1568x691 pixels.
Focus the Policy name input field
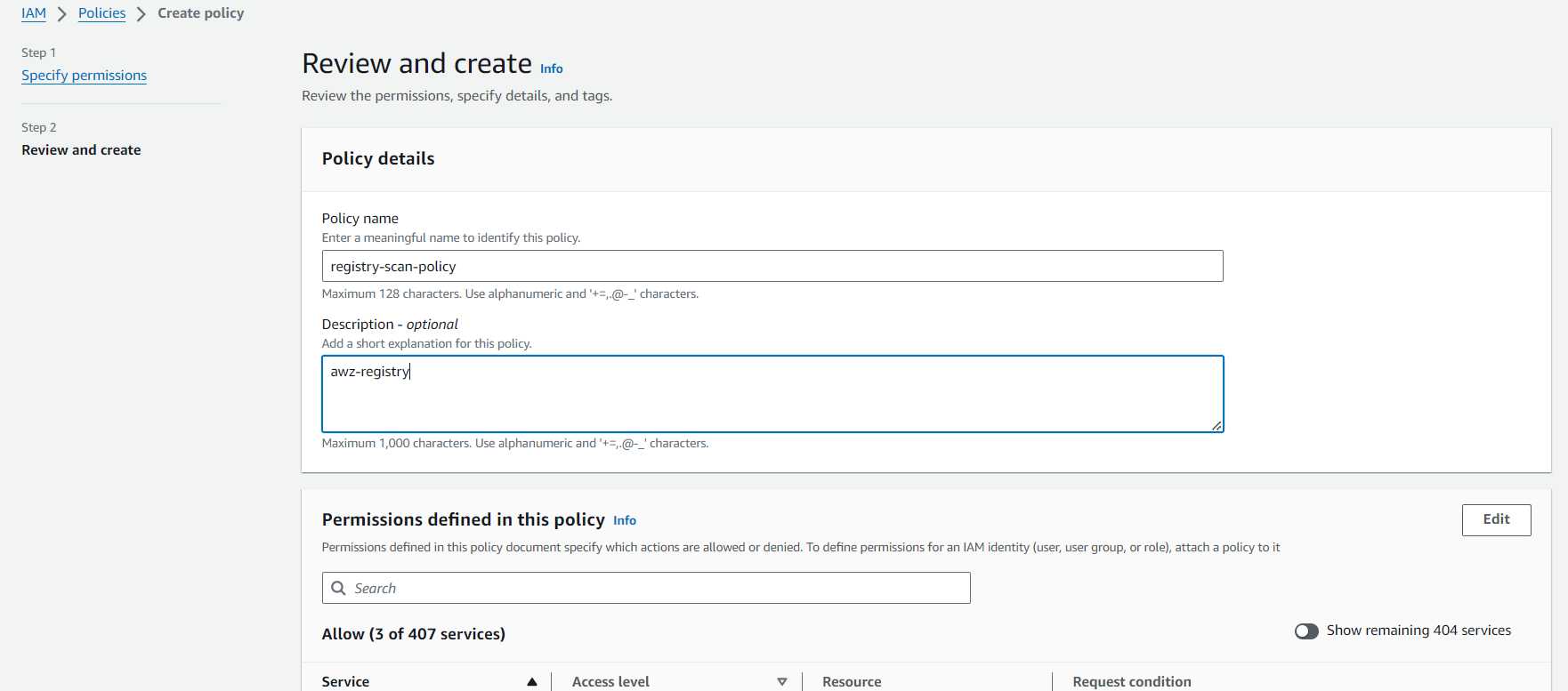click(772, 266)
